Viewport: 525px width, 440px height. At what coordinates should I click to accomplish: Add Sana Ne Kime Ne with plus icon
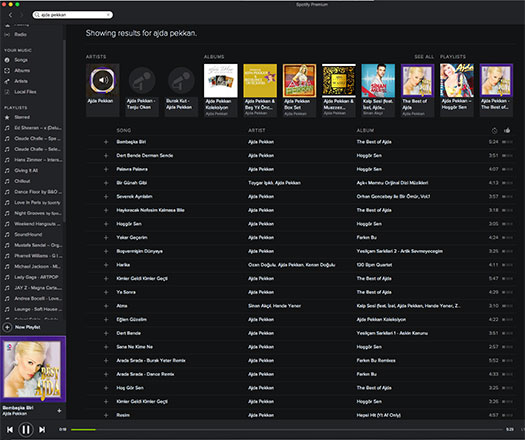[x=106, y=347]
